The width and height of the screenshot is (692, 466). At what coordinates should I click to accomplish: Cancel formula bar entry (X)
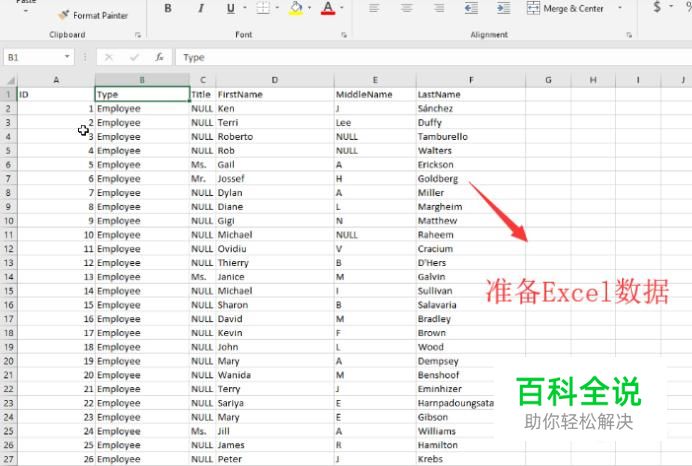click(109, 57)
